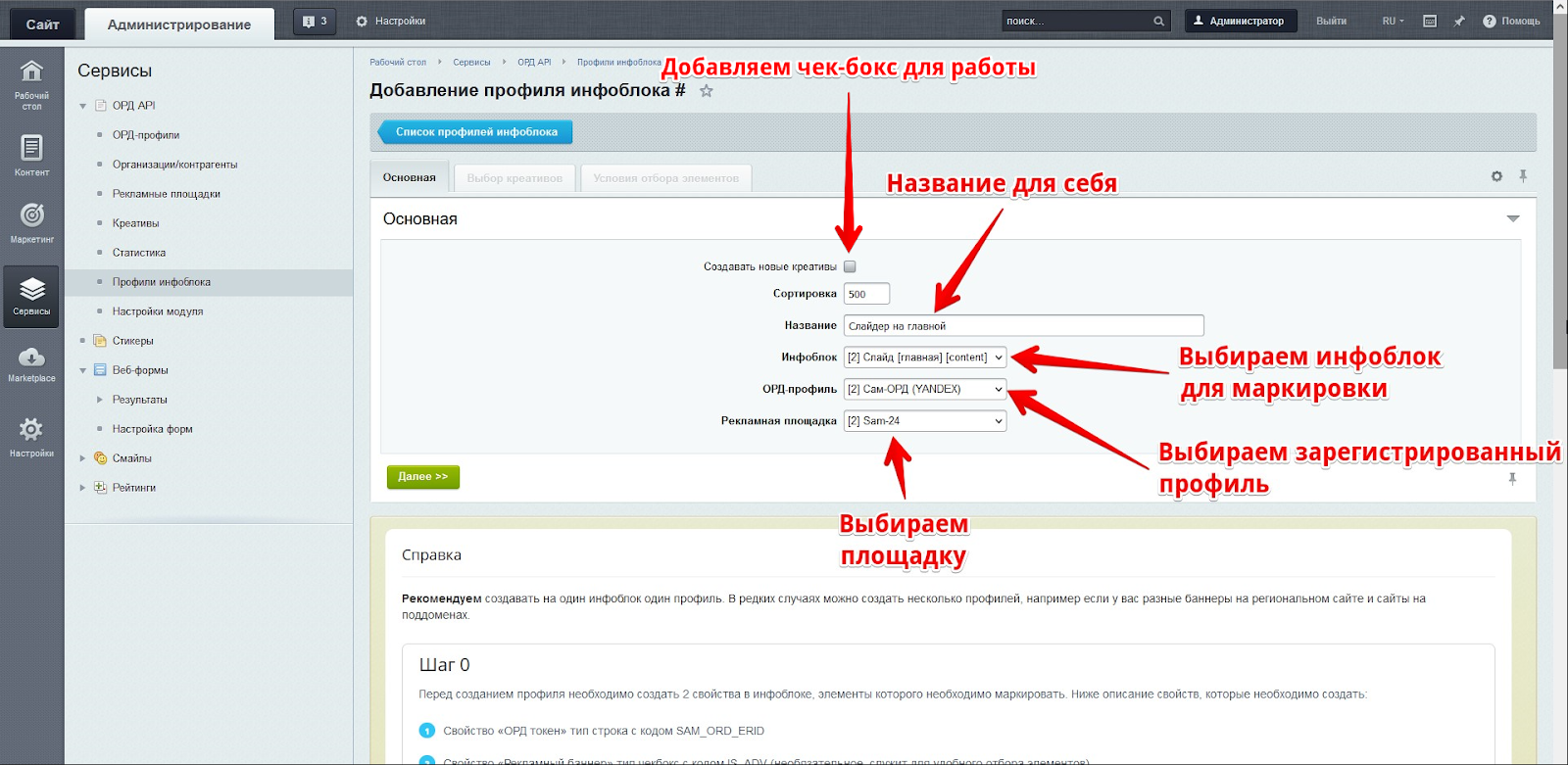The height and width of the screenshot is (765, 1568).
Task: Collapse the Основная section arrow
Action: click(1513, 218)
